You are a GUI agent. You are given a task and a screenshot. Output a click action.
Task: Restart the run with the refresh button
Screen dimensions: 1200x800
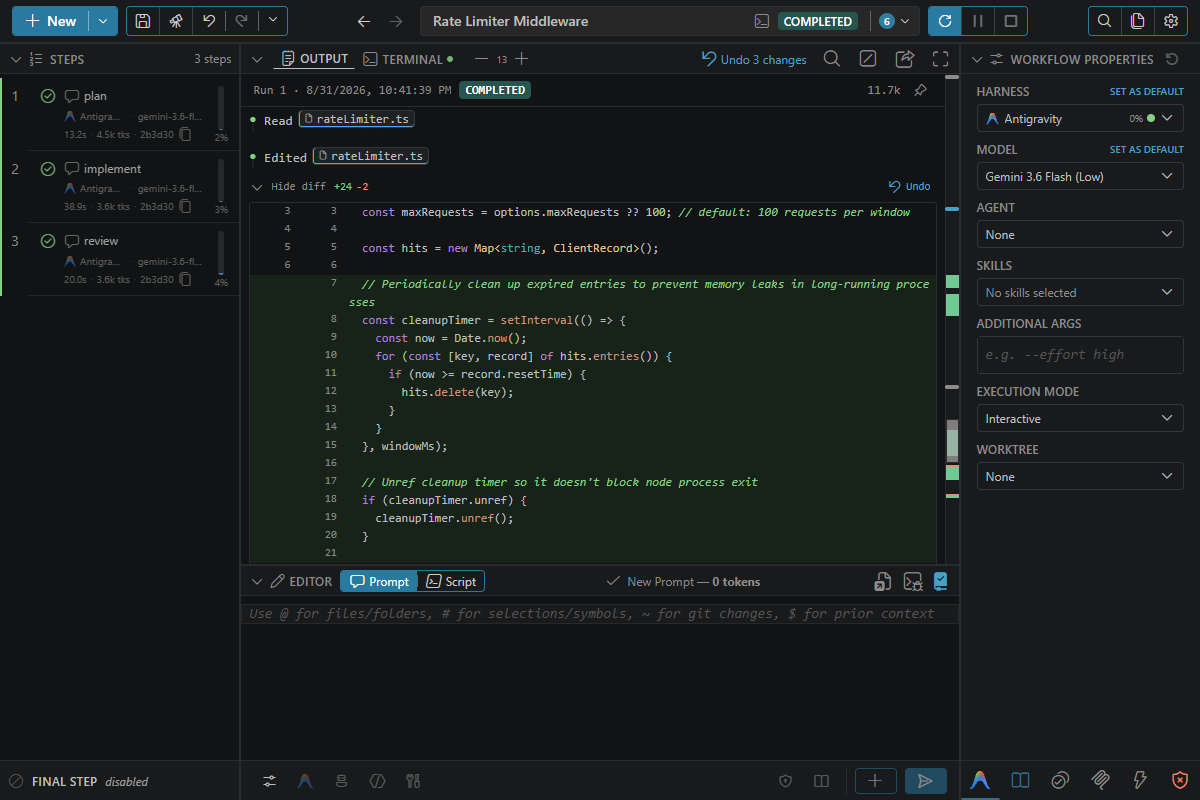(x=945, y=21)
